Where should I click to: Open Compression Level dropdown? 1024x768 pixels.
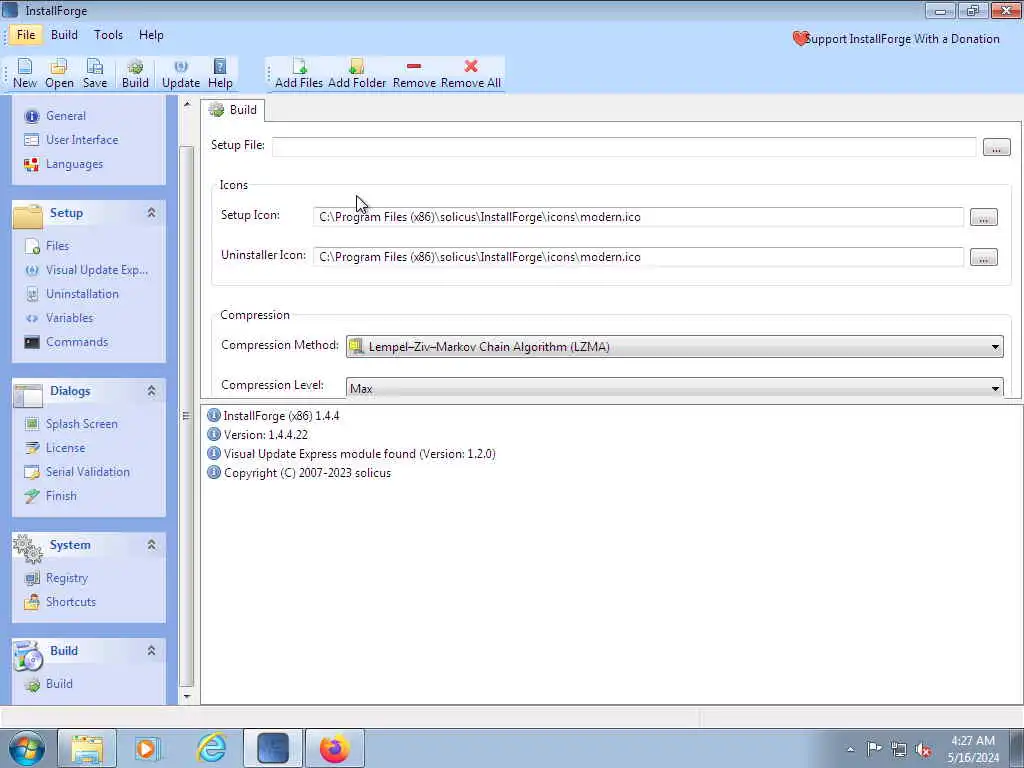675,387
